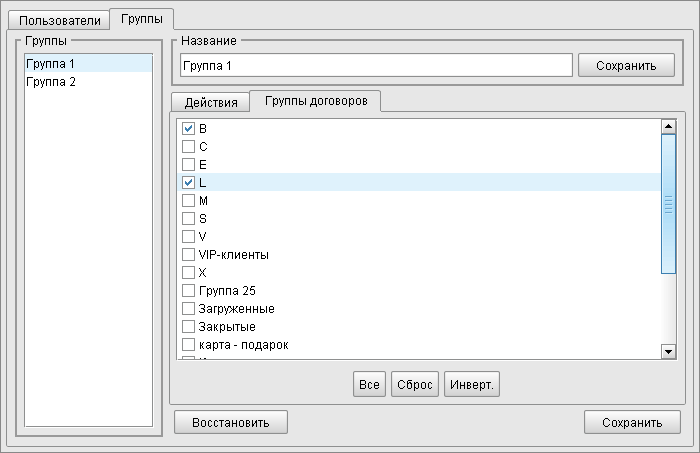This screenshot has height=453, width=700.
Task: Click the Все button to select all
Action: pyautogui.click(x=369, y=385)
